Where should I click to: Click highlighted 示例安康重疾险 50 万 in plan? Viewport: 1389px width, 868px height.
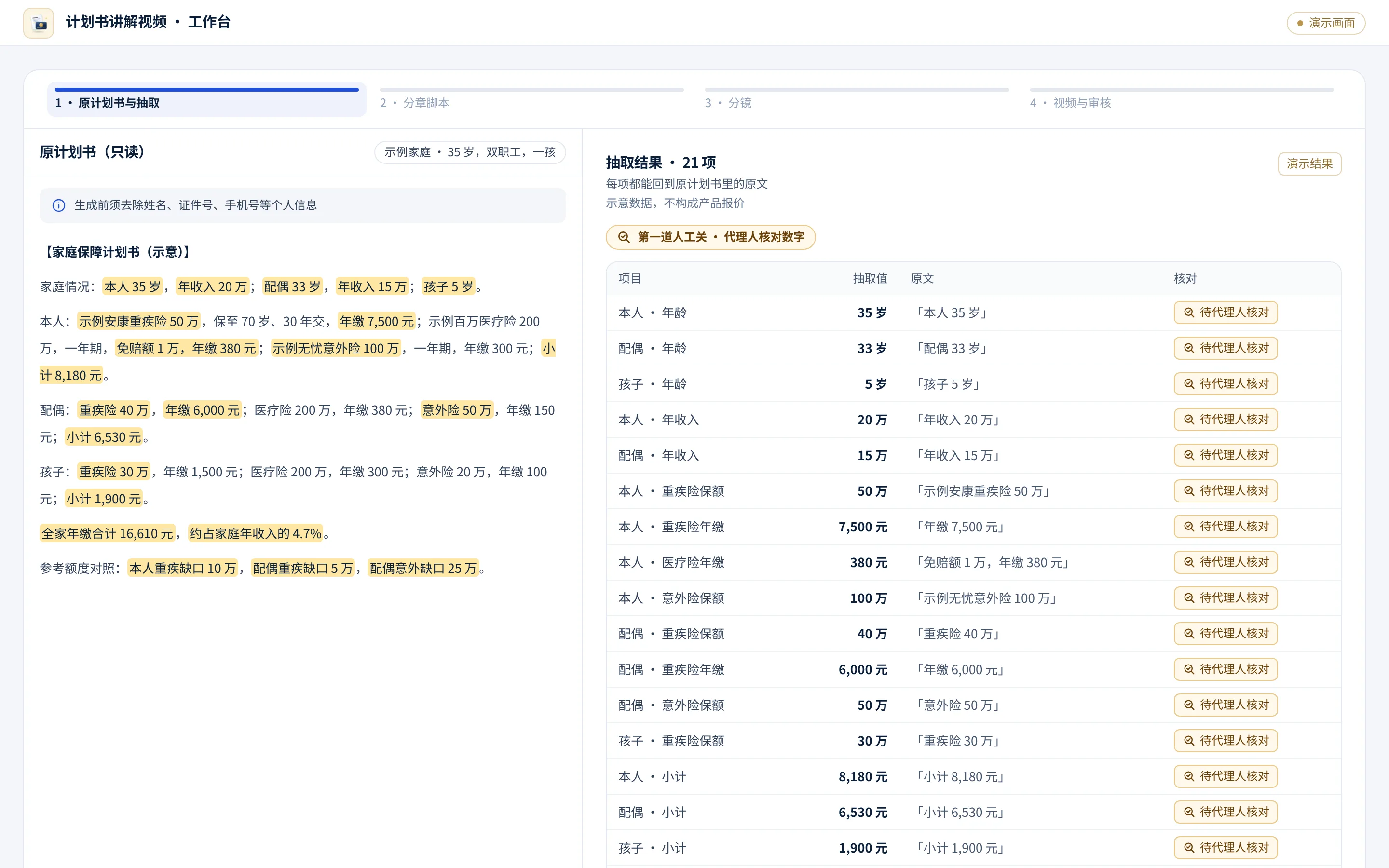click(139, 321)
